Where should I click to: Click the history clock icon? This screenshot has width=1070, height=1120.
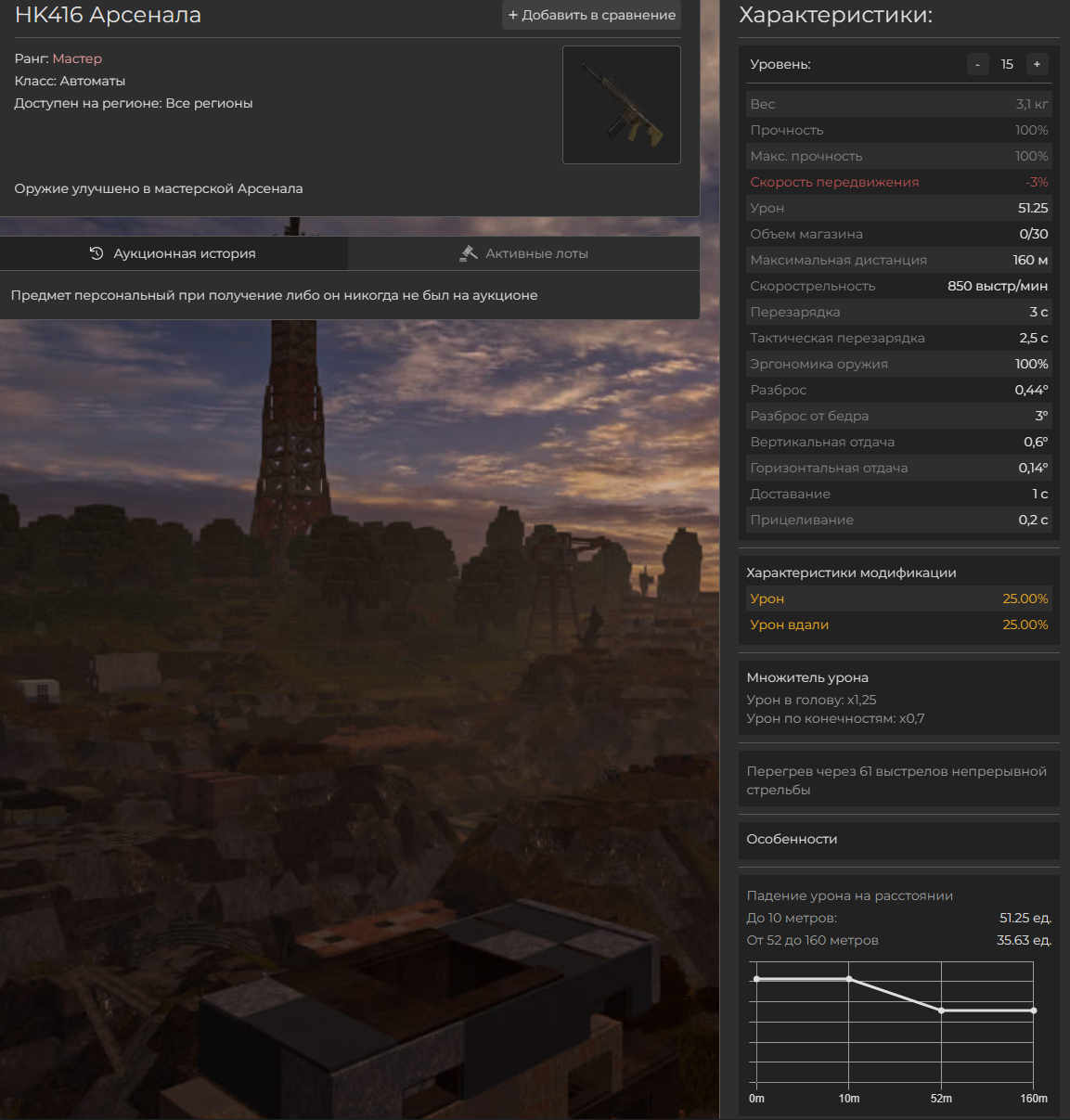(97, 253)
